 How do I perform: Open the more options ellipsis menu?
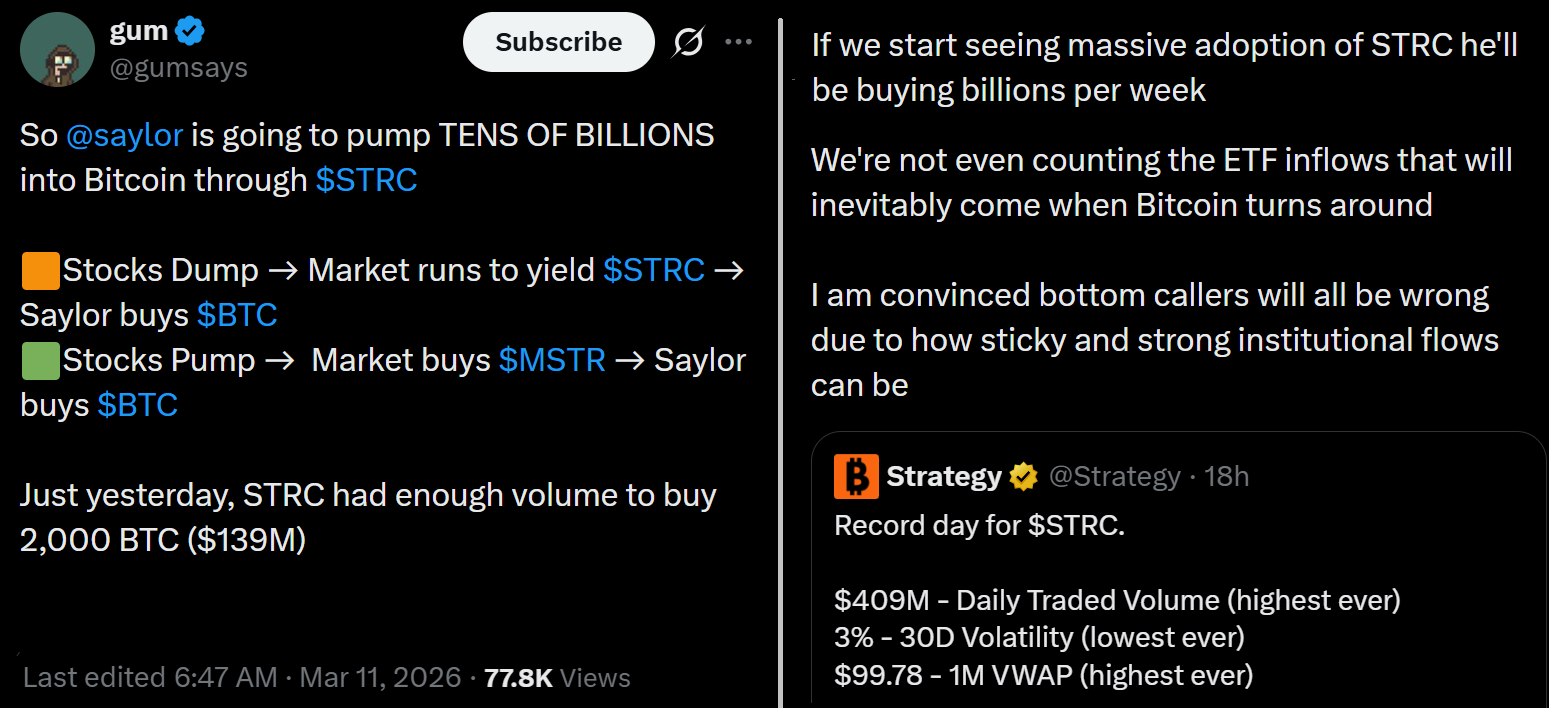(x=738, y=41)
